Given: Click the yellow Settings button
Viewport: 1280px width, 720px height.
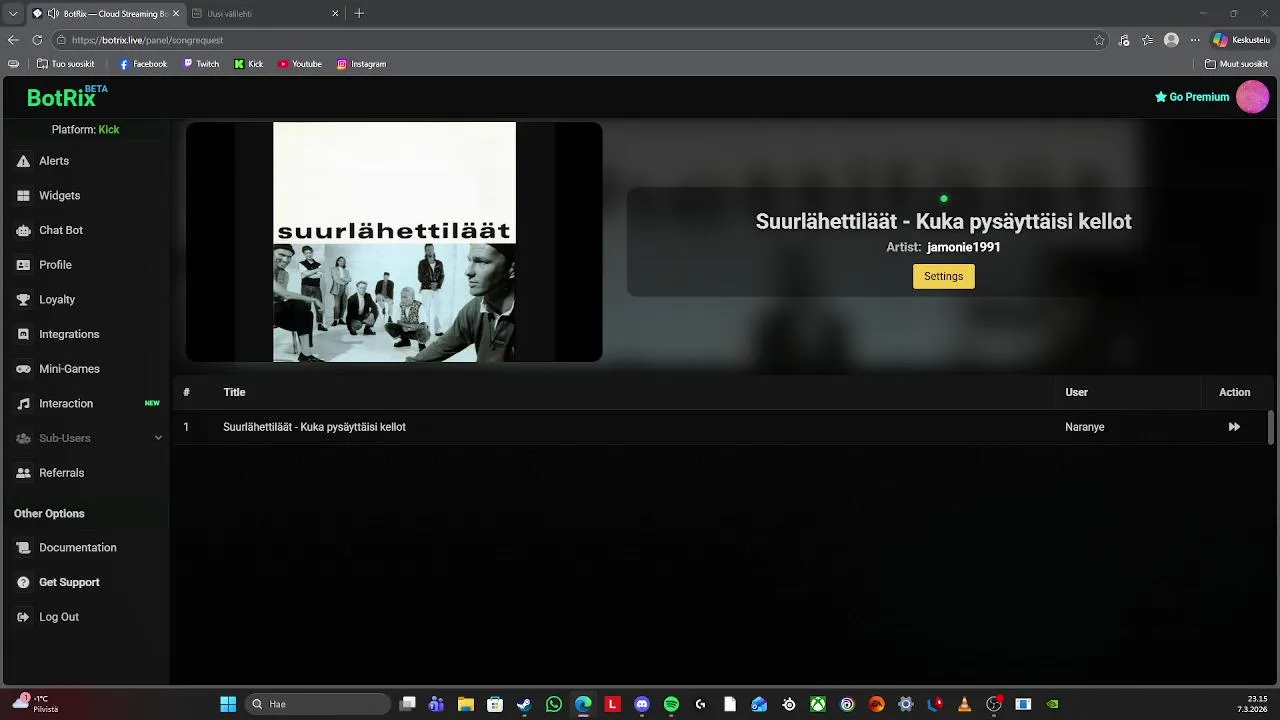Looking at the screenshot, I should pos(943,276).
